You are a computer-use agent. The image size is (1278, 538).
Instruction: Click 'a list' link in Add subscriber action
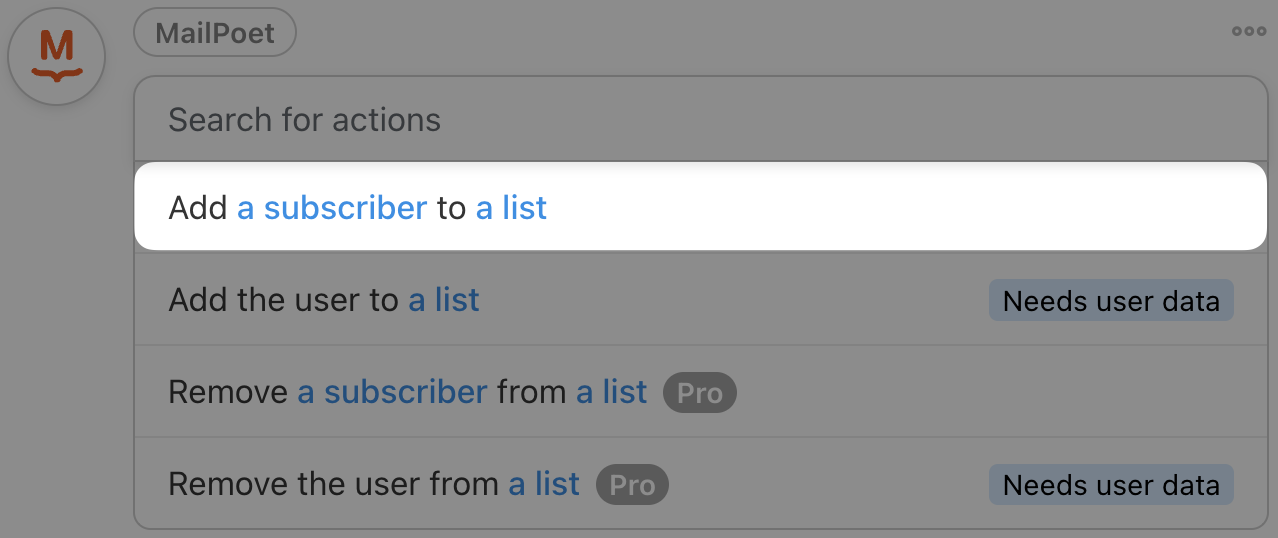pyautogui.click(x=511, y=207)
